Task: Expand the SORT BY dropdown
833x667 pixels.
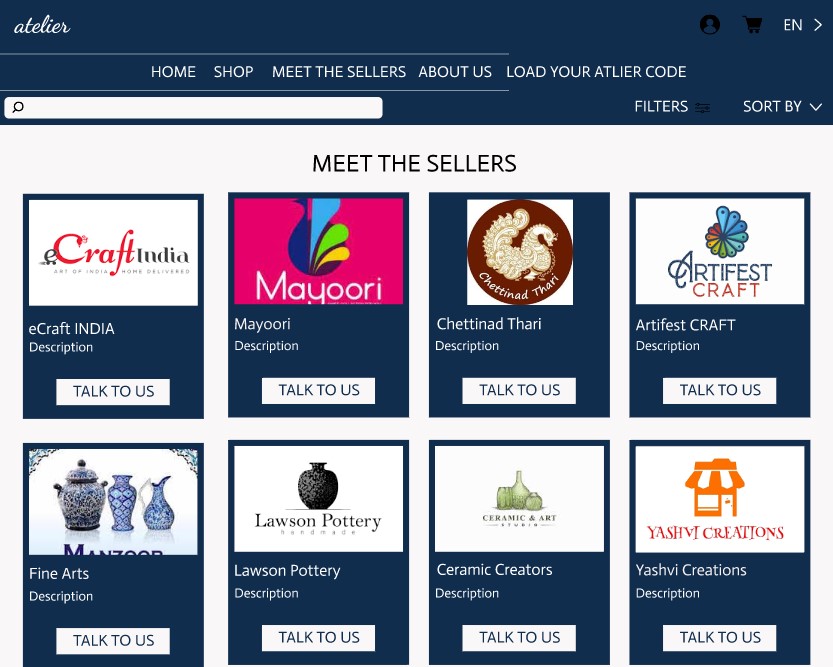Action: 782,107
